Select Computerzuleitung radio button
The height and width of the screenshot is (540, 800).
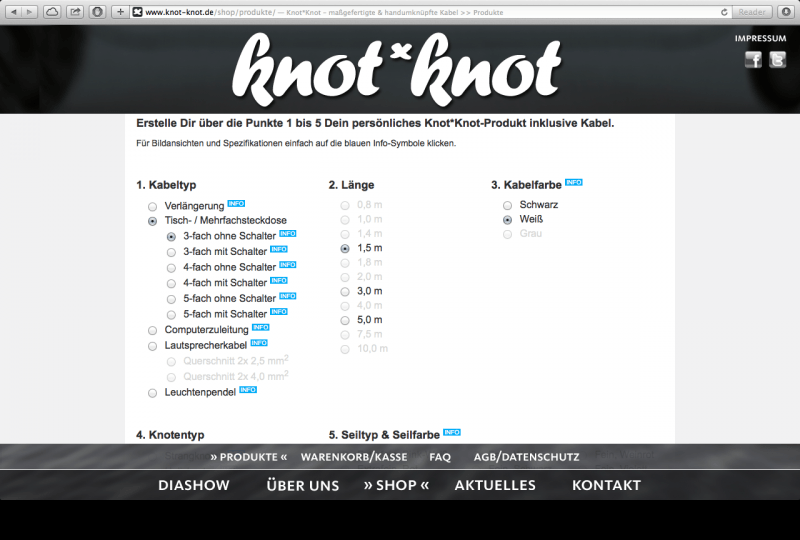[153, 331]
